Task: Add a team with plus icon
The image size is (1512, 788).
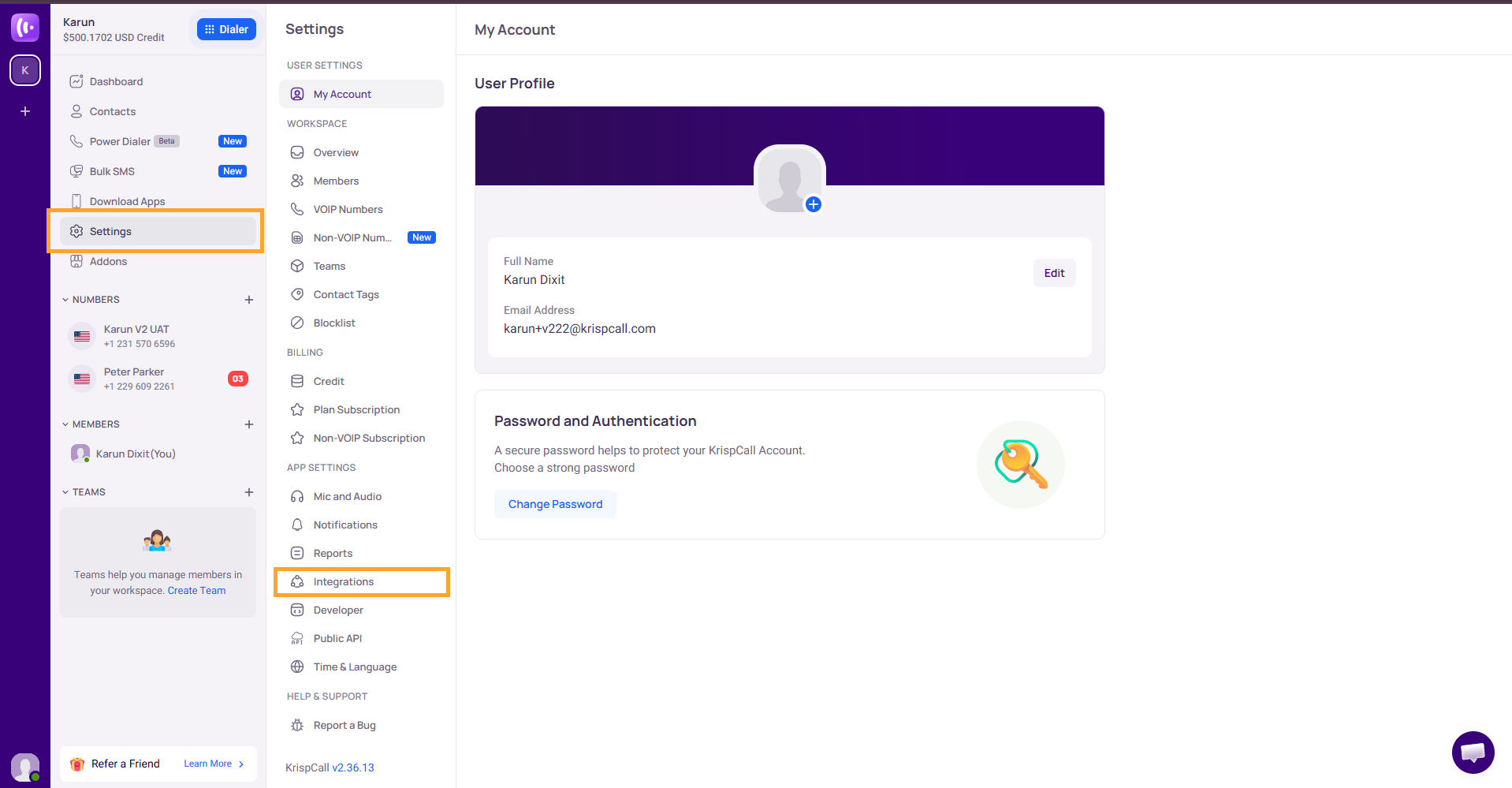Action: tap(249, 492)
